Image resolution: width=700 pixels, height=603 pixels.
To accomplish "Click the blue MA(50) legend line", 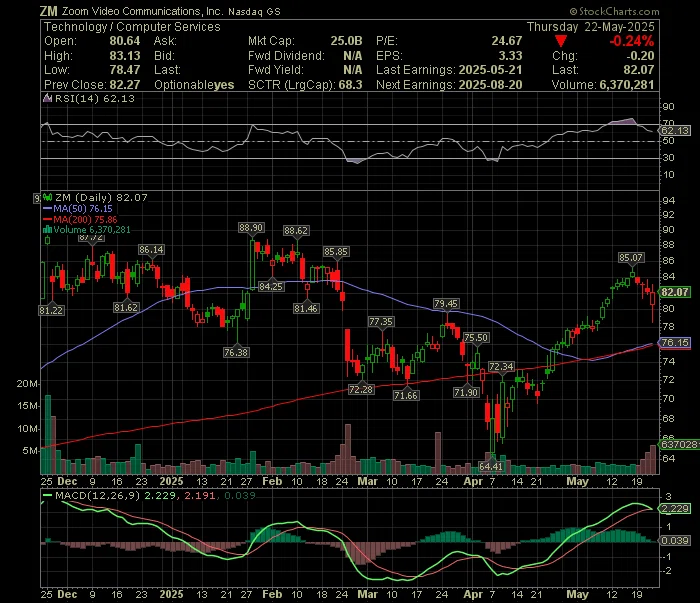I will click(x=47, y=208).
